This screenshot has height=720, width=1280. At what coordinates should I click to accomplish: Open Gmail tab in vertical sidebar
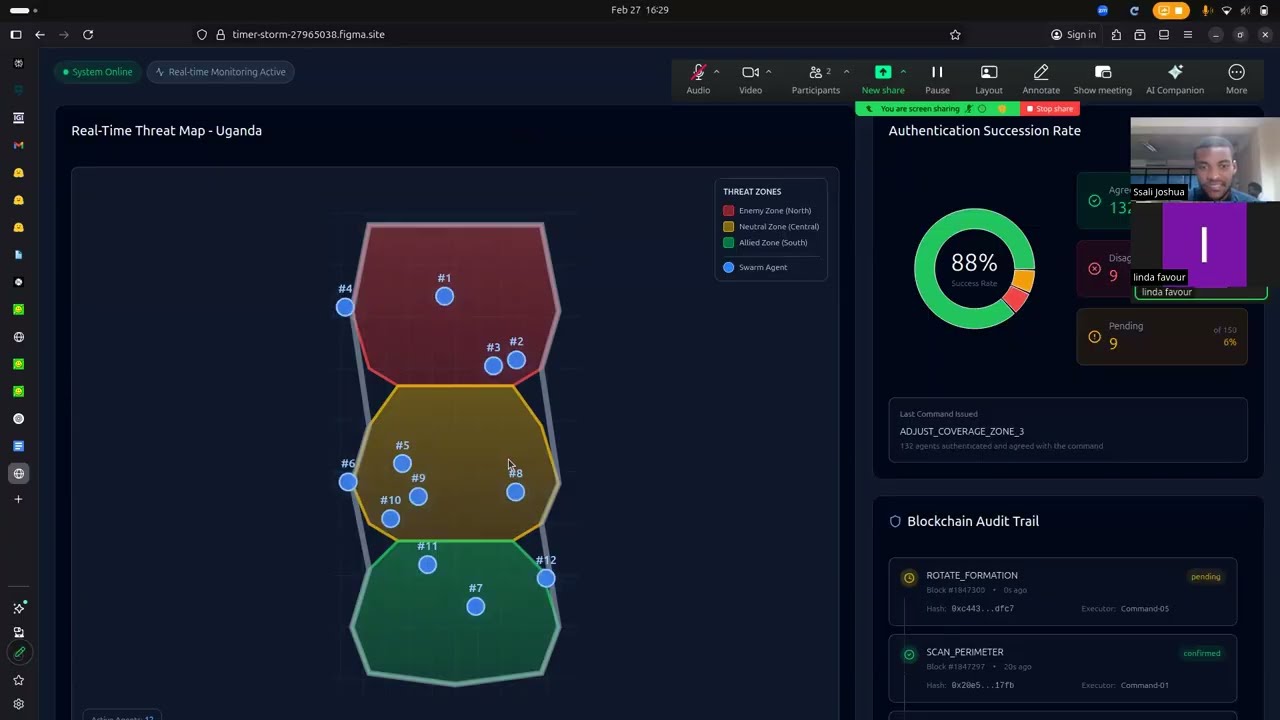pyautogui.click(x=18, y=145)
